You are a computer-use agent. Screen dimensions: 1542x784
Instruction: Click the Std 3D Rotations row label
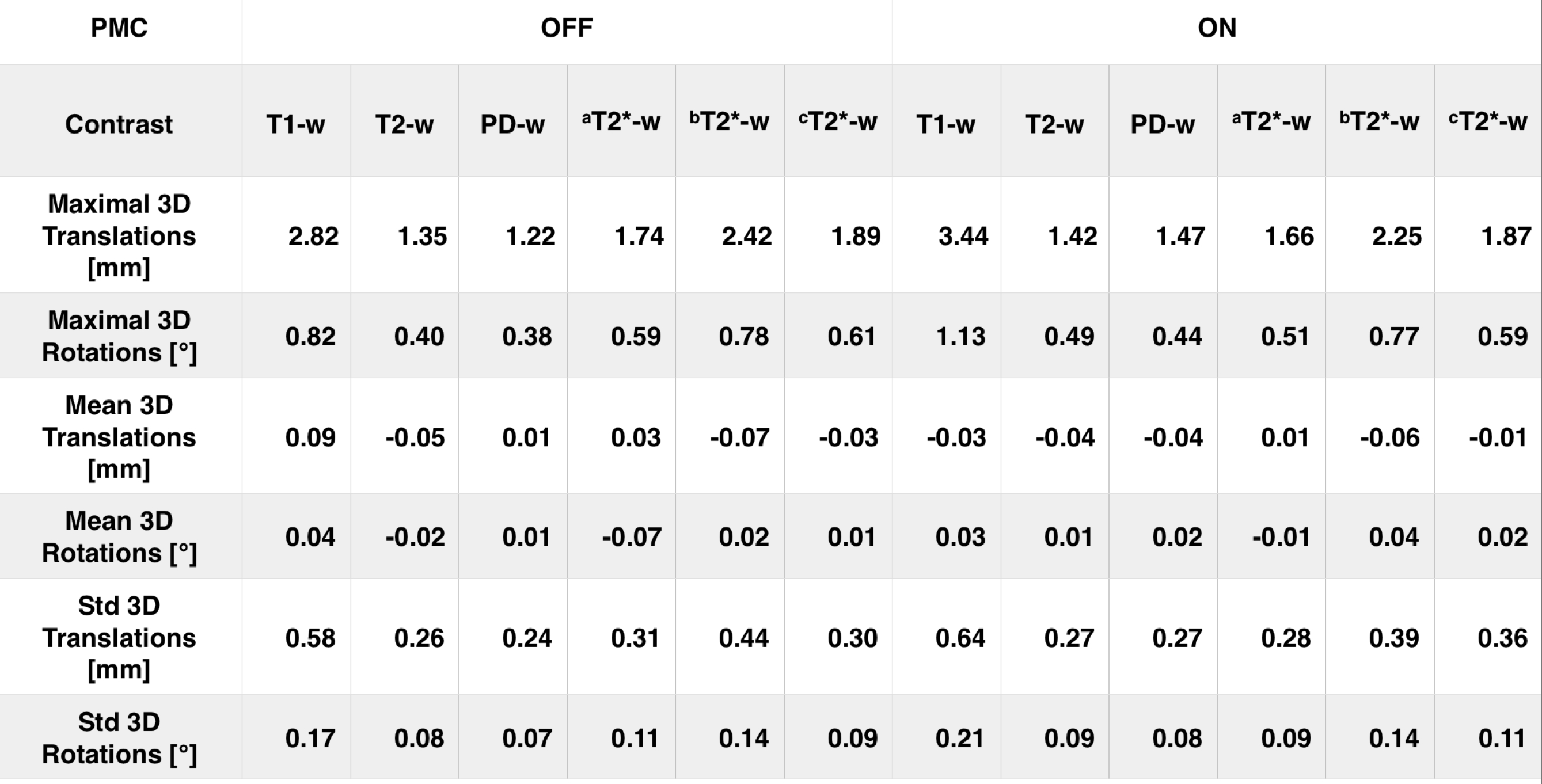click(119, 738)
